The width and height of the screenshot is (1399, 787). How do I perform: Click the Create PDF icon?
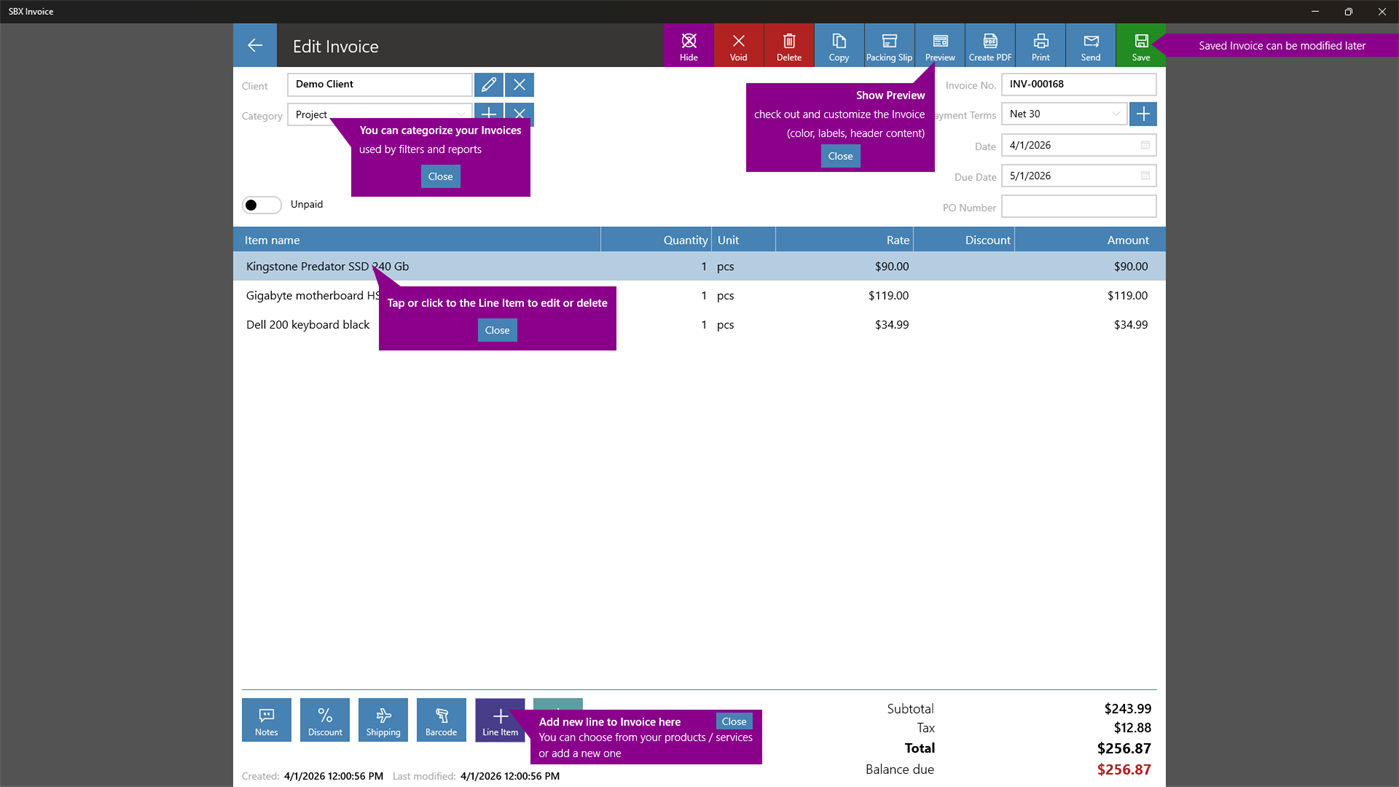[x=989, y=44]
